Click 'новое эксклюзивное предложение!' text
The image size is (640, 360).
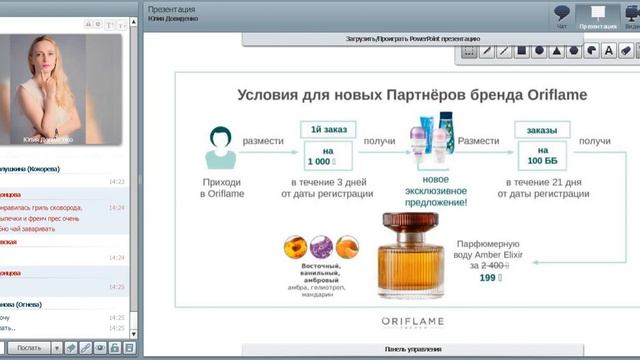pyautogui.click(x=436, y=191)
